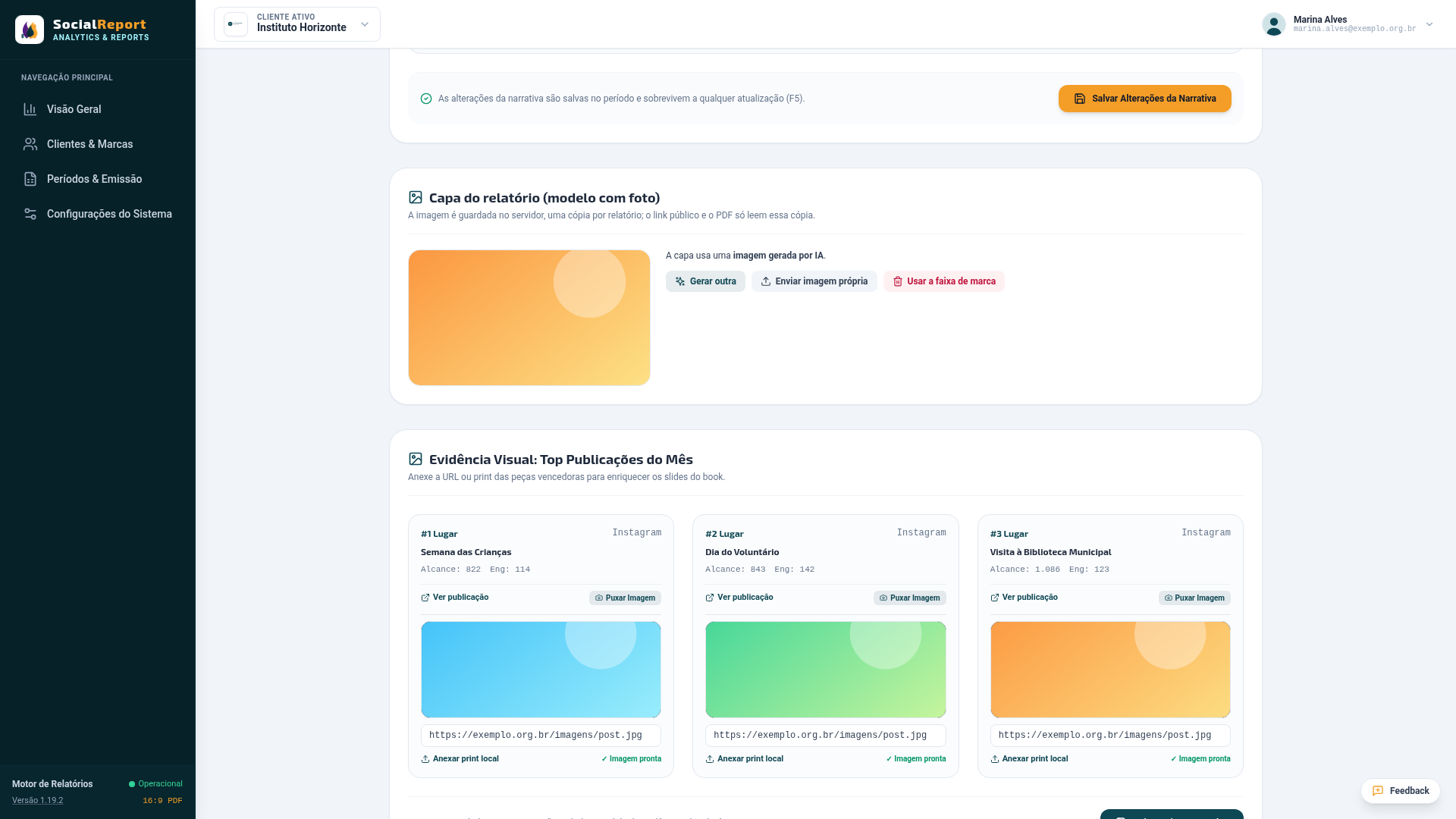This screenshot has height=819, width=1456.
Task: Click Anexar print local under Dia do Voluntário
Action: (744, 759)
